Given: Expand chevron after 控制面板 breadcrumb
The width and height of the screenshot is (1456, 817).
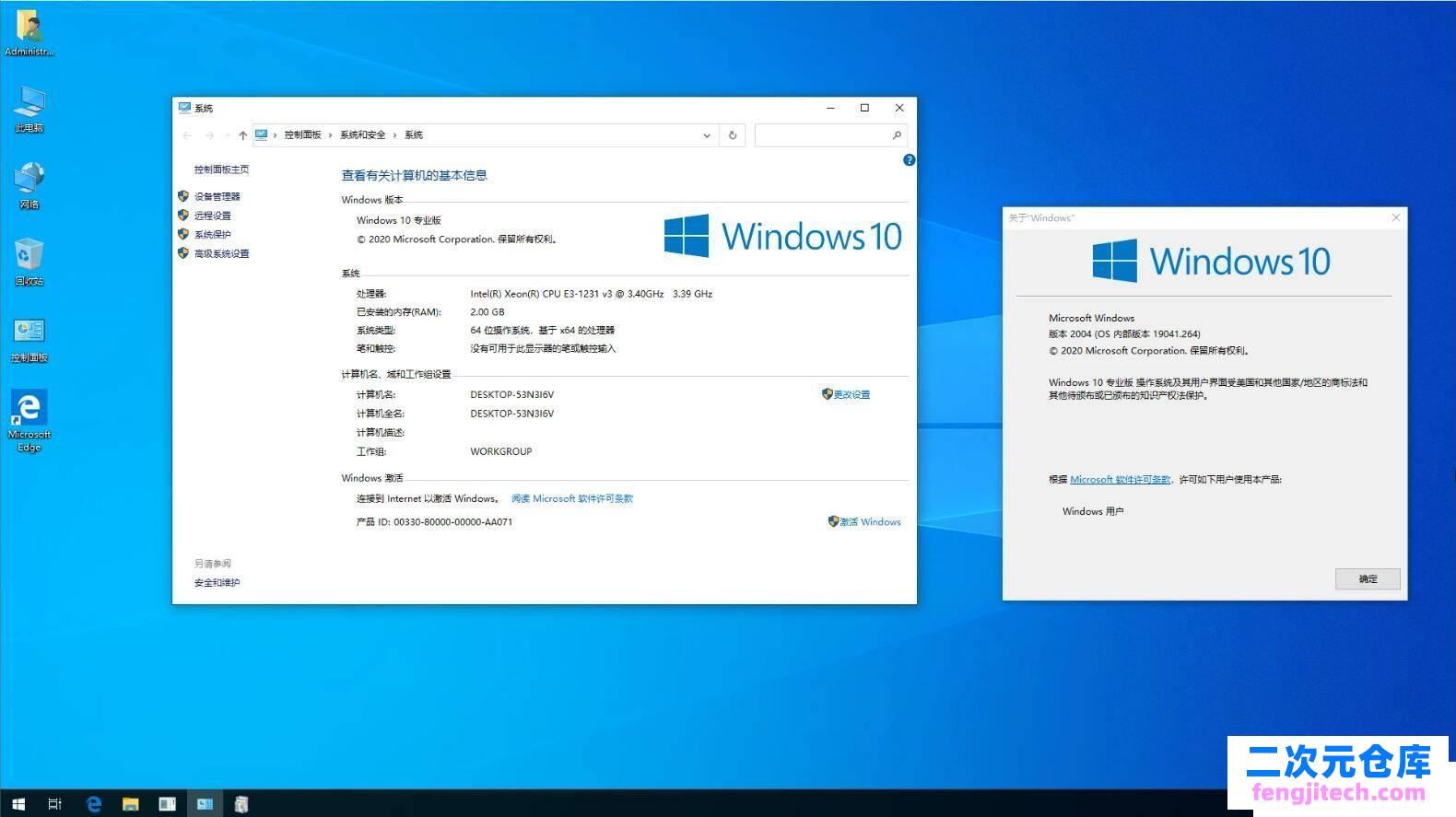Looking at the screenshot, I should tap(331, 135).
